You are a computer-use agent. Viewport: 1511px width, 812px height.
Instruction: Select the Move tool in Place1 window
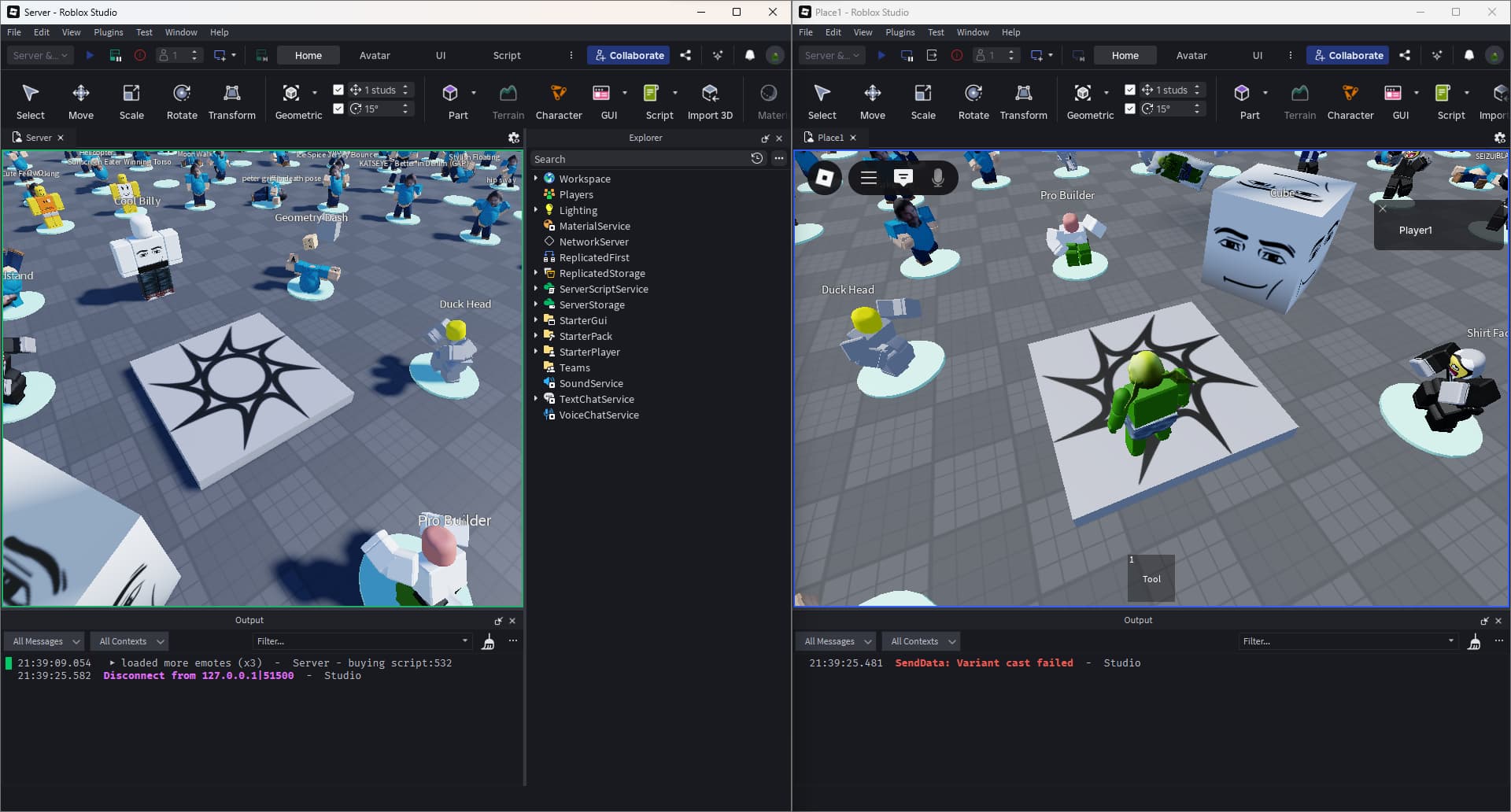click(x=872, y=101)
